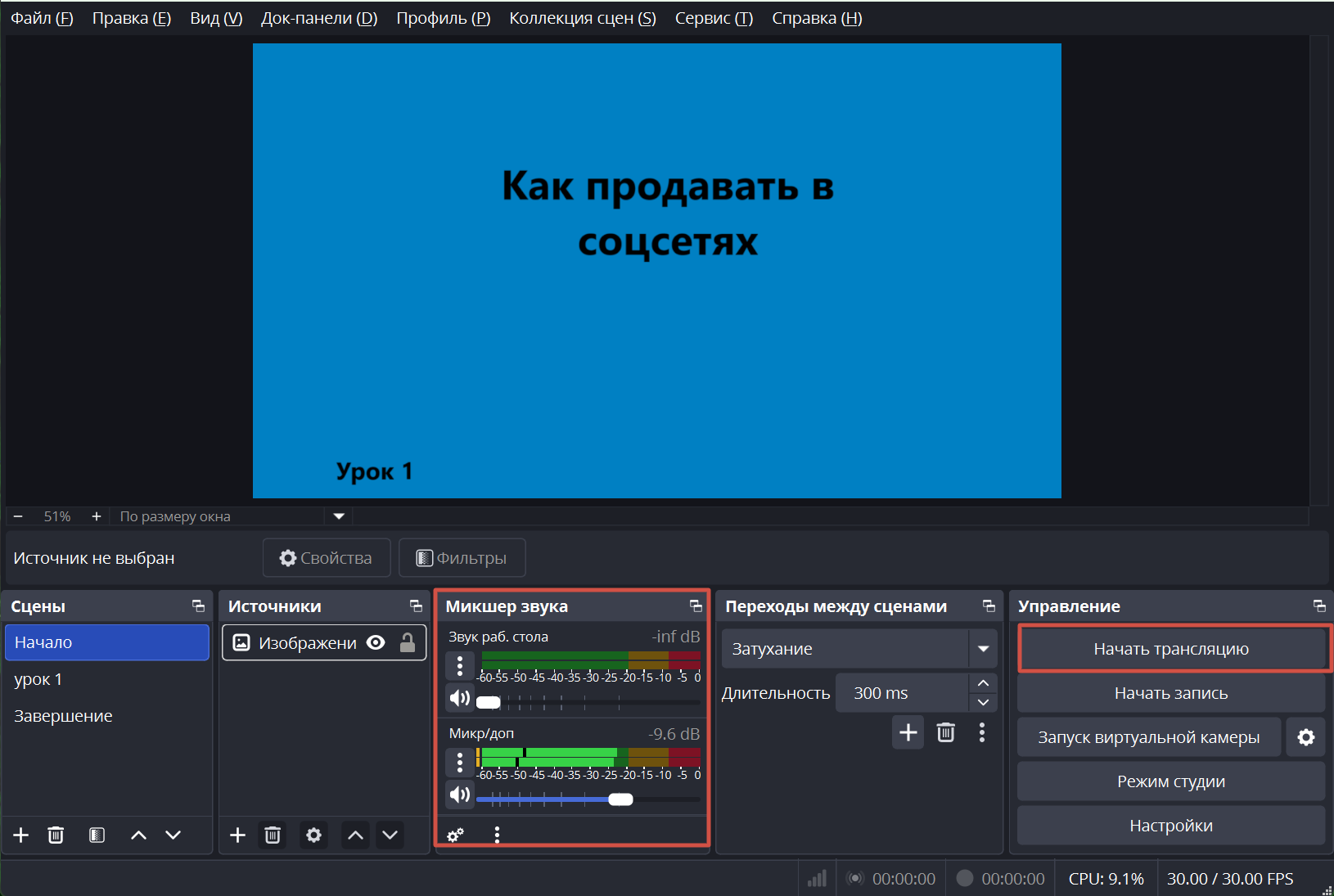The image size is (1334, 896).
Task: Open the preview zoom dropdown
Action: point(339,516)
